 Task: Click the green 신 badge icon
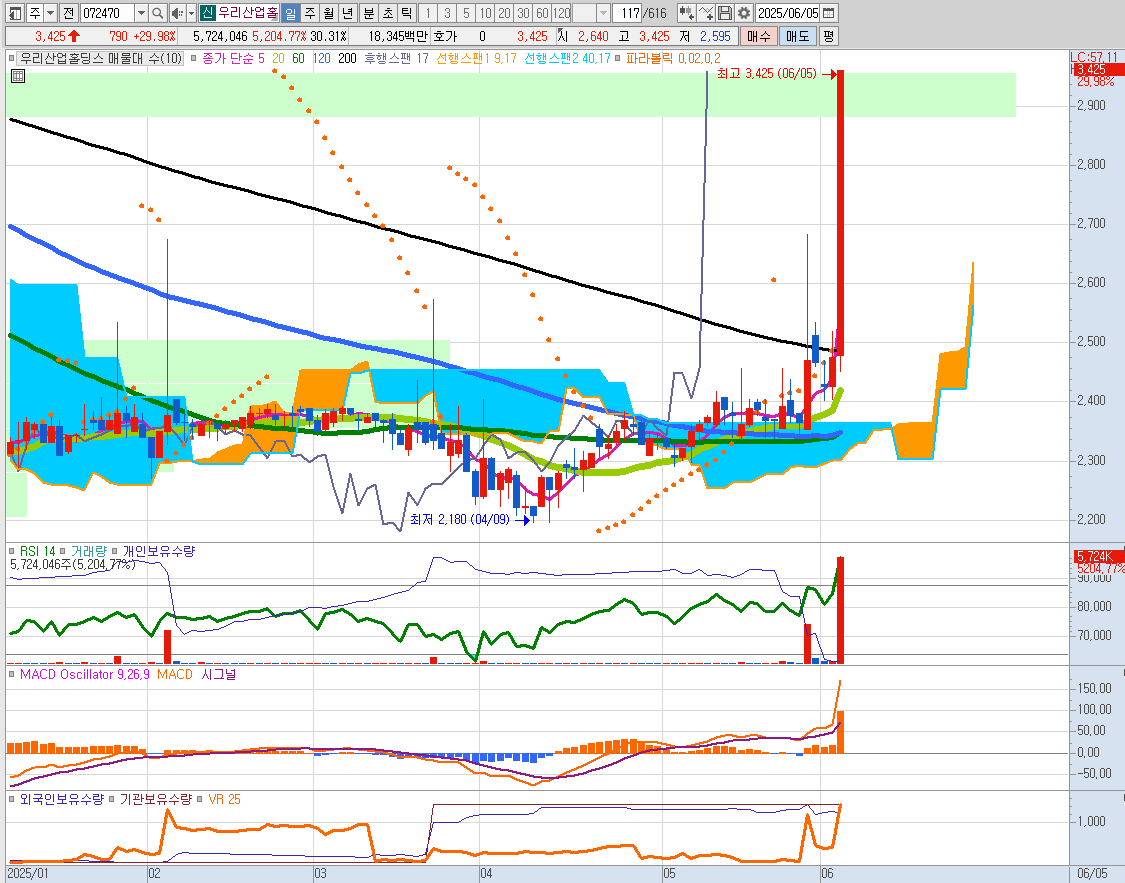pos(207,13)
